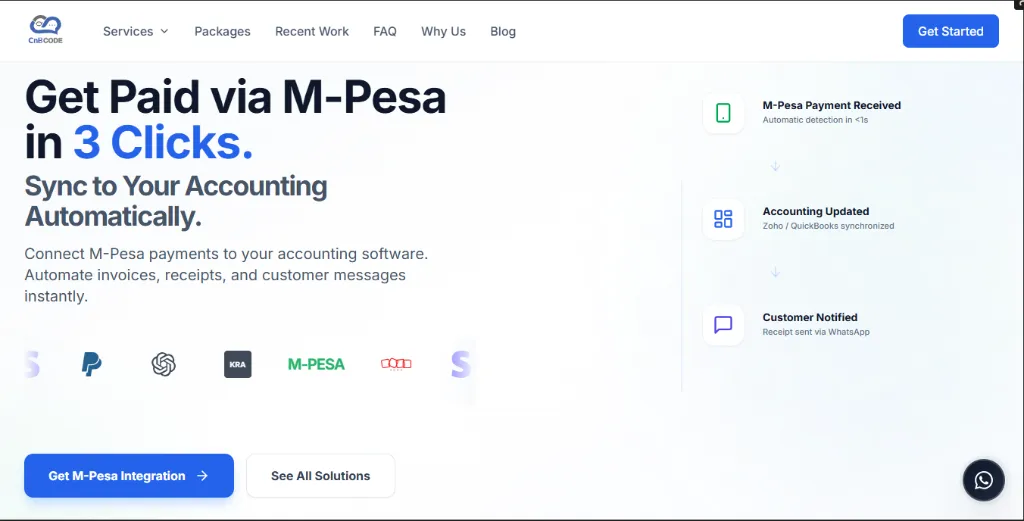Select 'M-Pesa Payment Received' text
Screen dimensions: 1024x521
click(831, 105)
